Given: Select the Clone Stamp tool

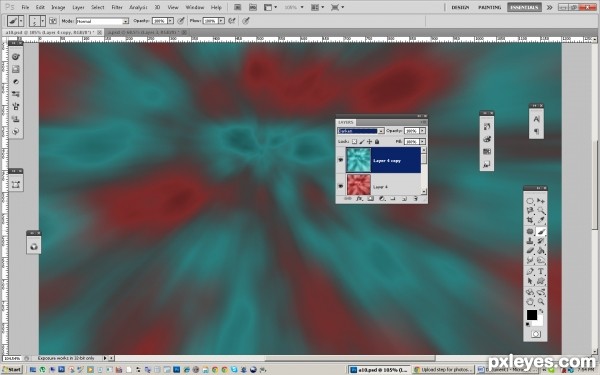Looking at the screenshot, I should [x=530, y=241].
